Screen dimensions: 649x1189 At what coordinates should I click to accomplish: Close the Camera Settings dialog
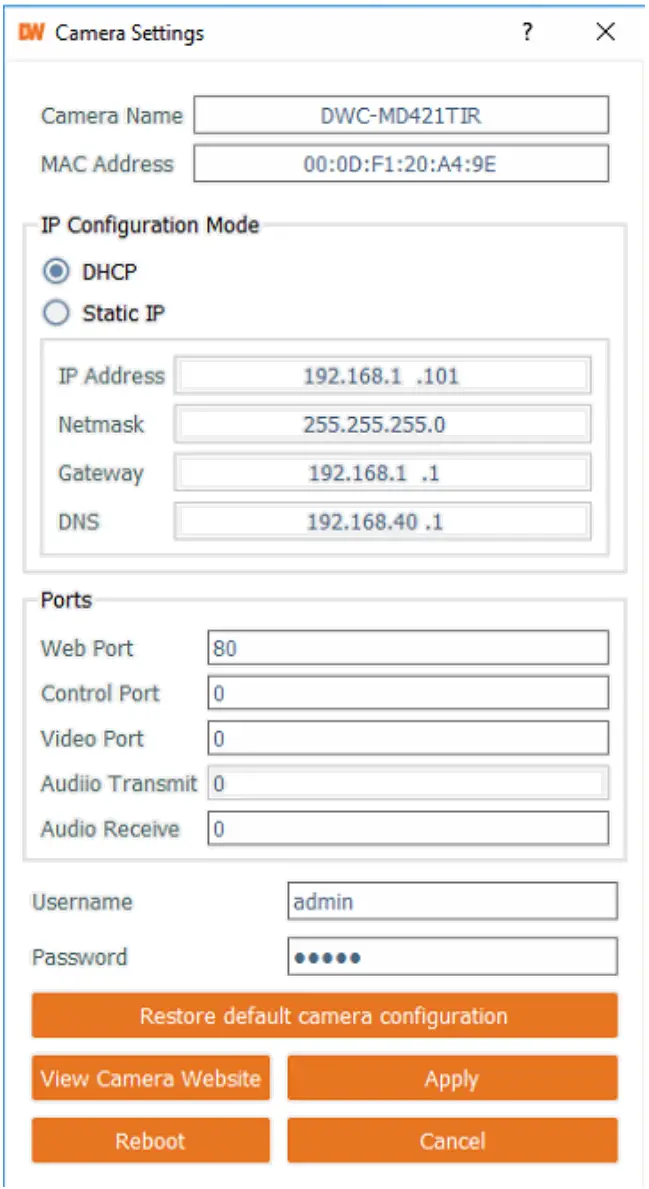(x=605, y=33)
